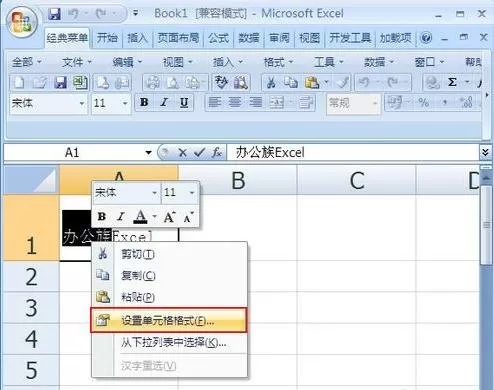The image size is (494, 390).
Task: Click the New blank document icon
Action: tap(19, 82)
